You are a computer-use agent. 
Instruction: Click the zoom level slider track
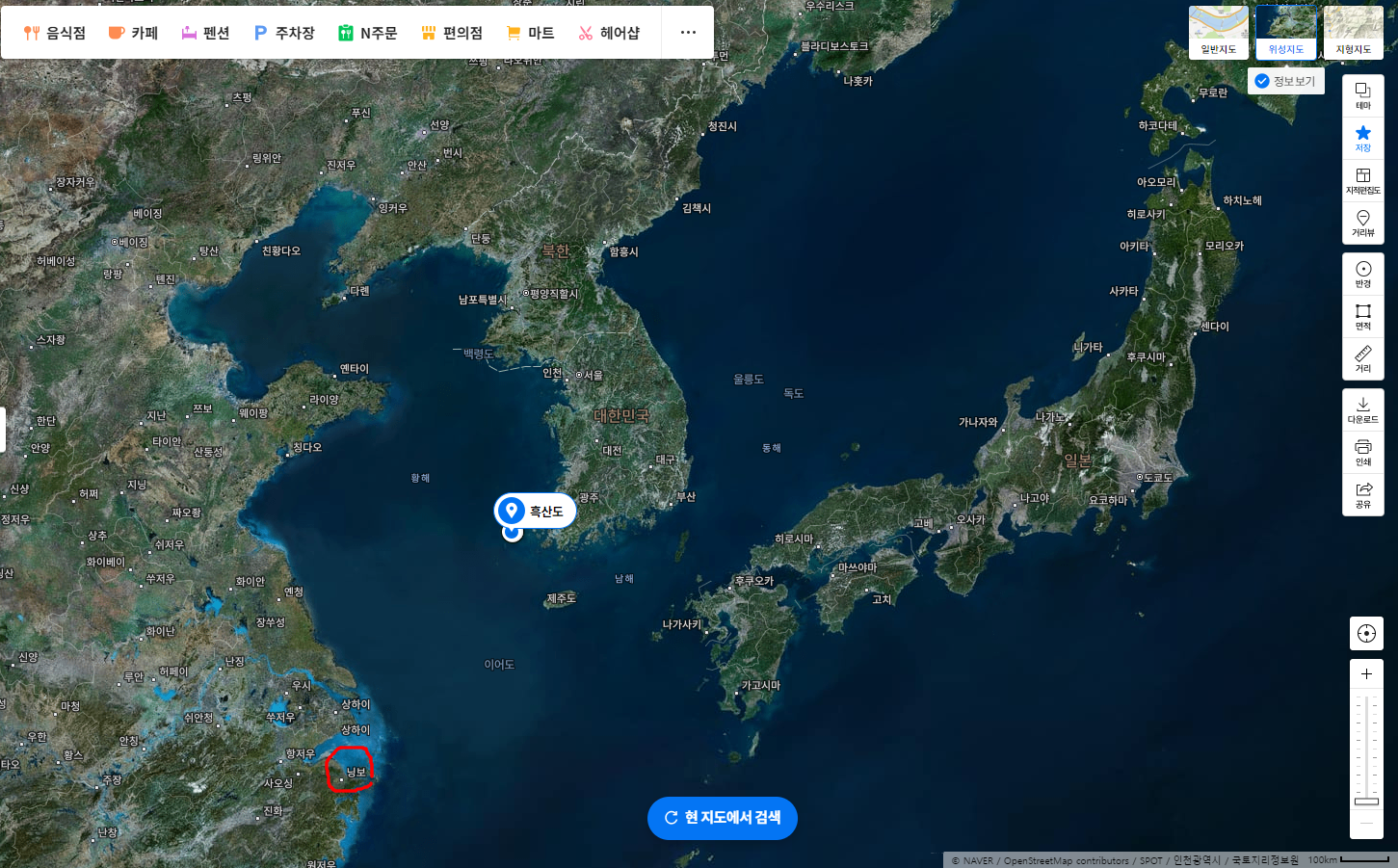[x=1366, y=750]
